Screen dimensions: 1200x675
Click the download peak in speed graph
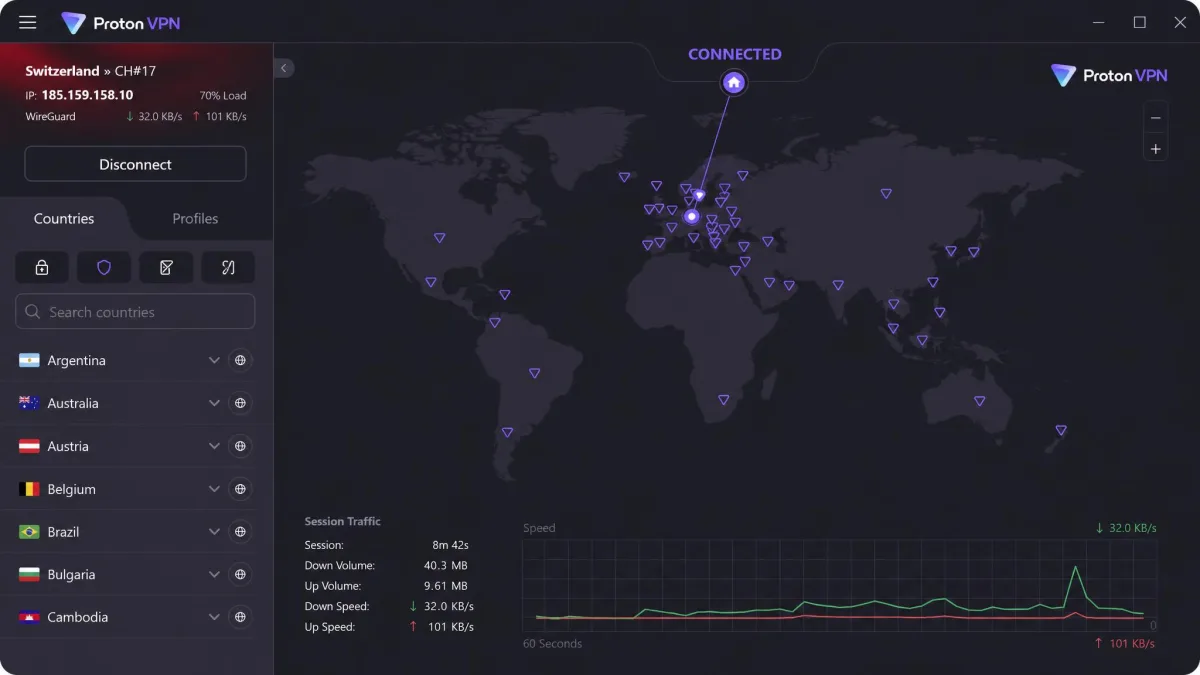coord(1076,568)
